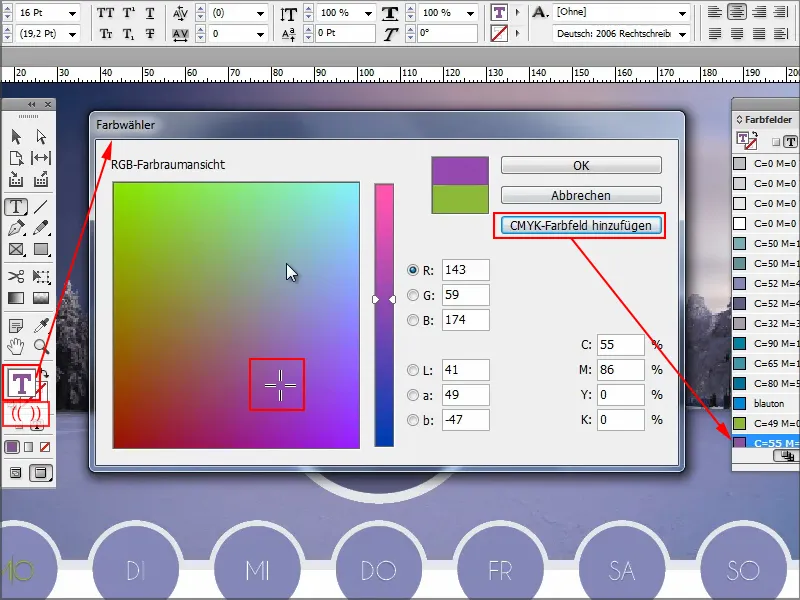Click the G value field 59
This screenshot has width=800, height=600.
click(x=465, y=295)
